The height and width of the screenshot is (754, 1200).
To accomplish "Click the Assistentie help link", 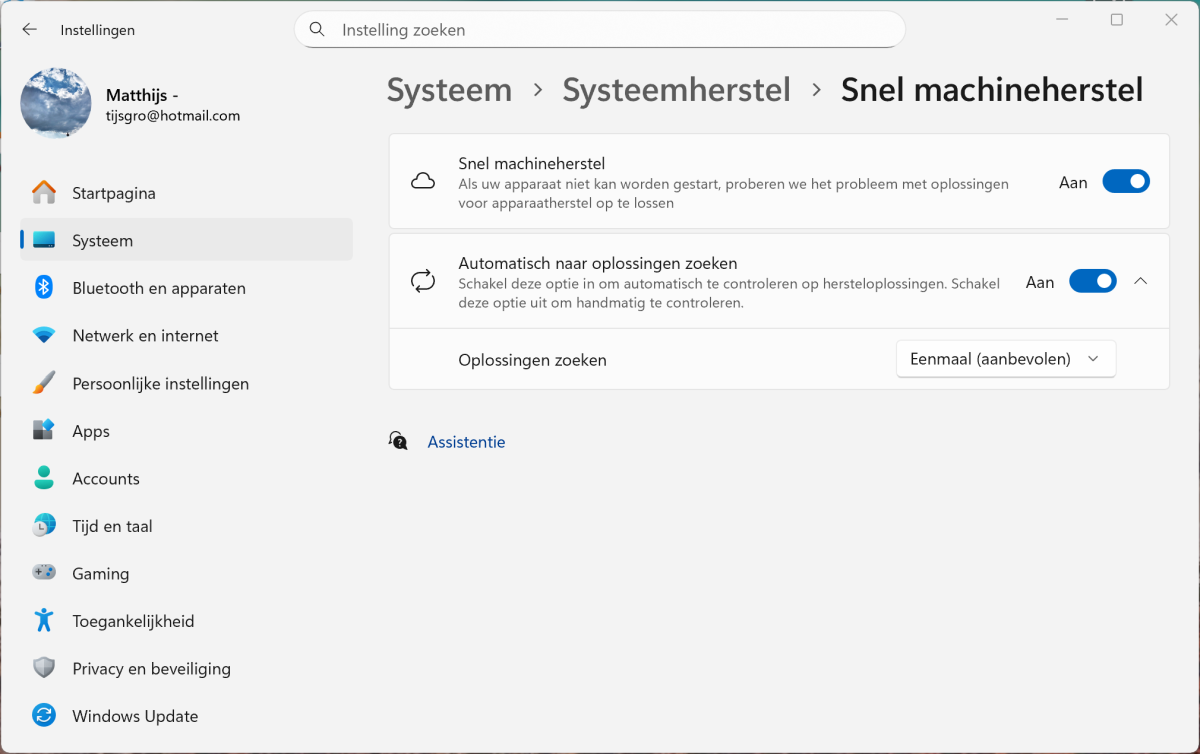I will [x=466, y=442].
